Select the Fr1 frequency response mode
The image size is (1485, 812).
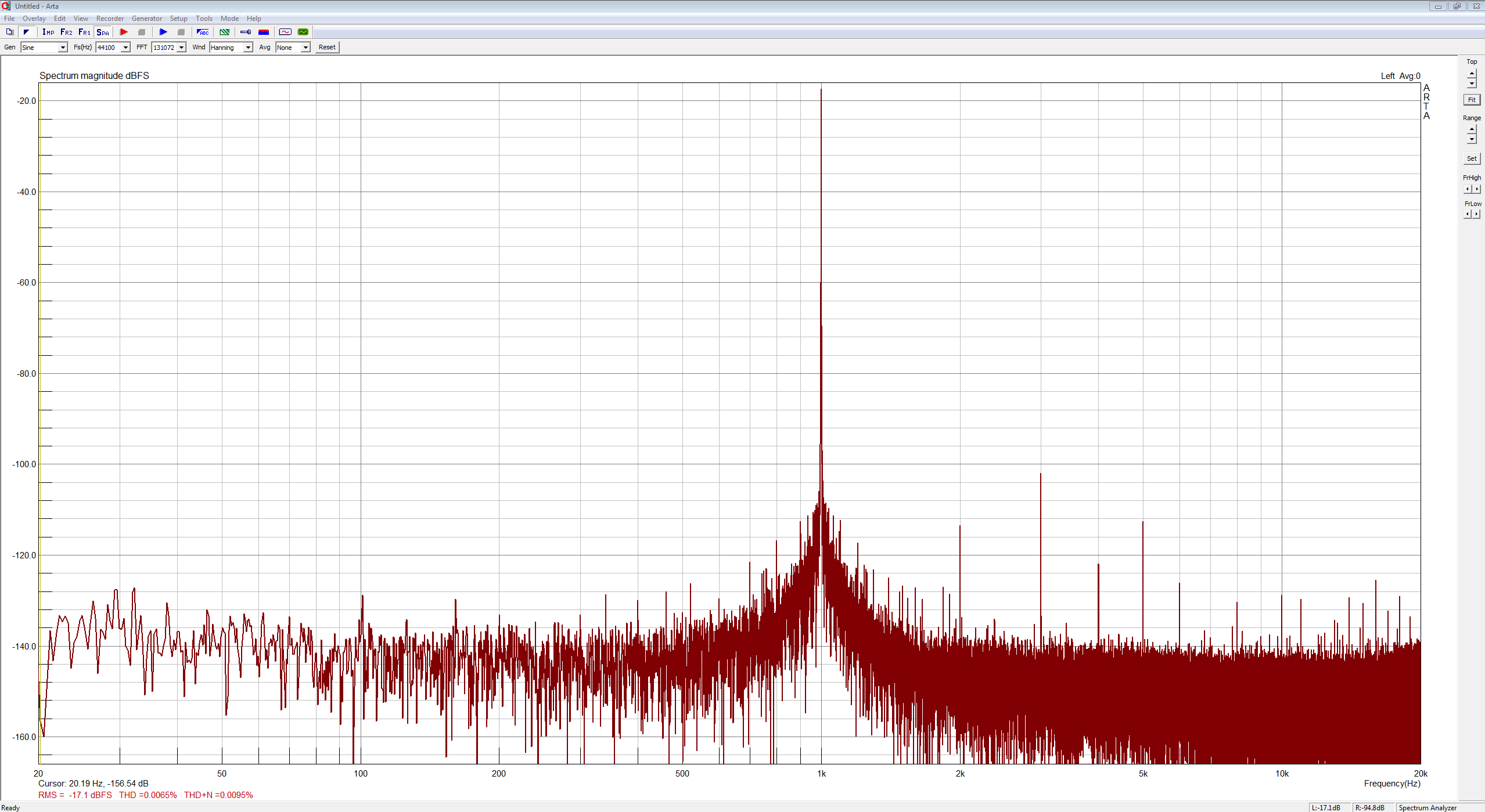coord(84,32)
